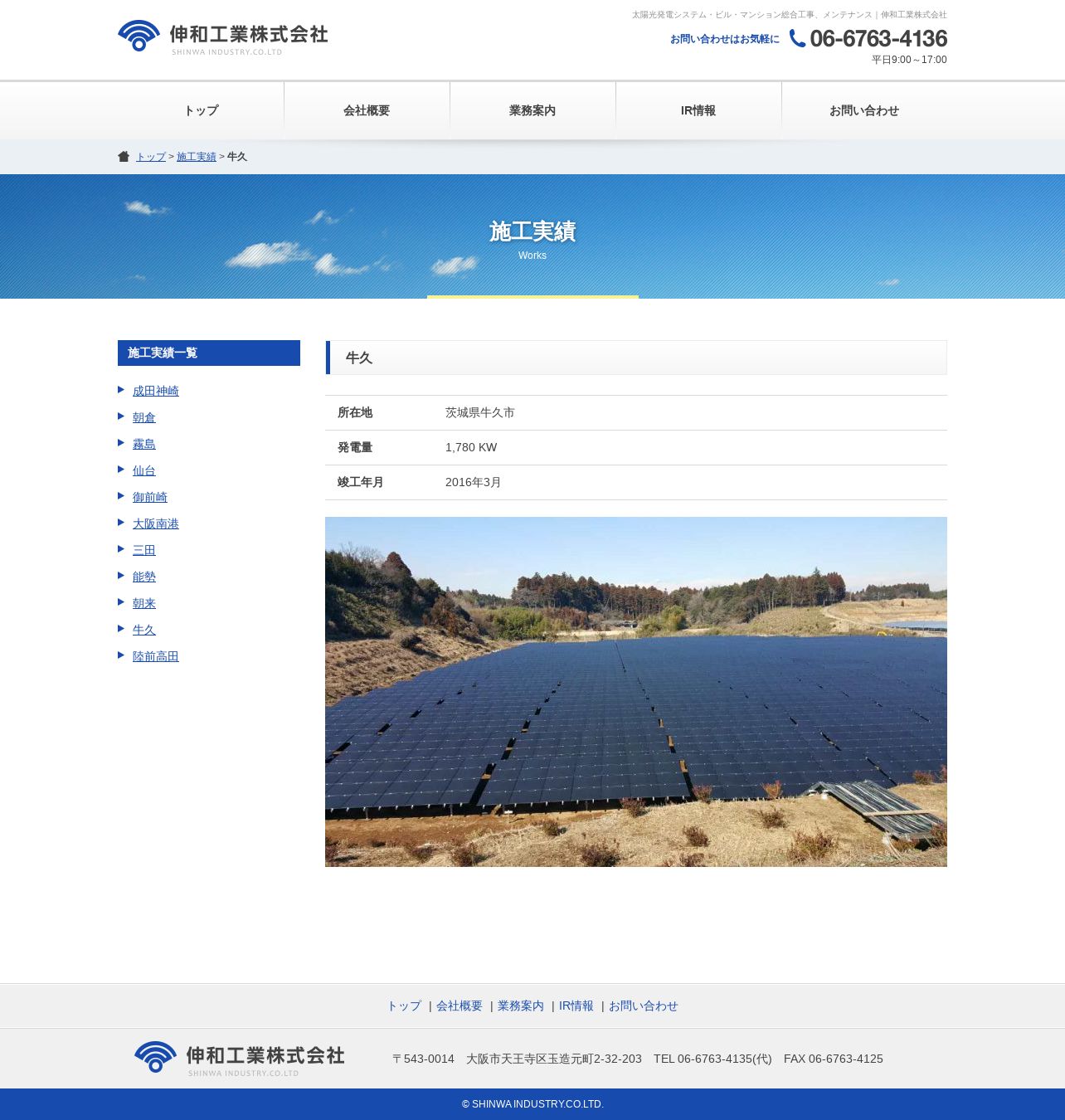
Task: Open the 大阪南港 sidebar link
Action: (156, 523)
